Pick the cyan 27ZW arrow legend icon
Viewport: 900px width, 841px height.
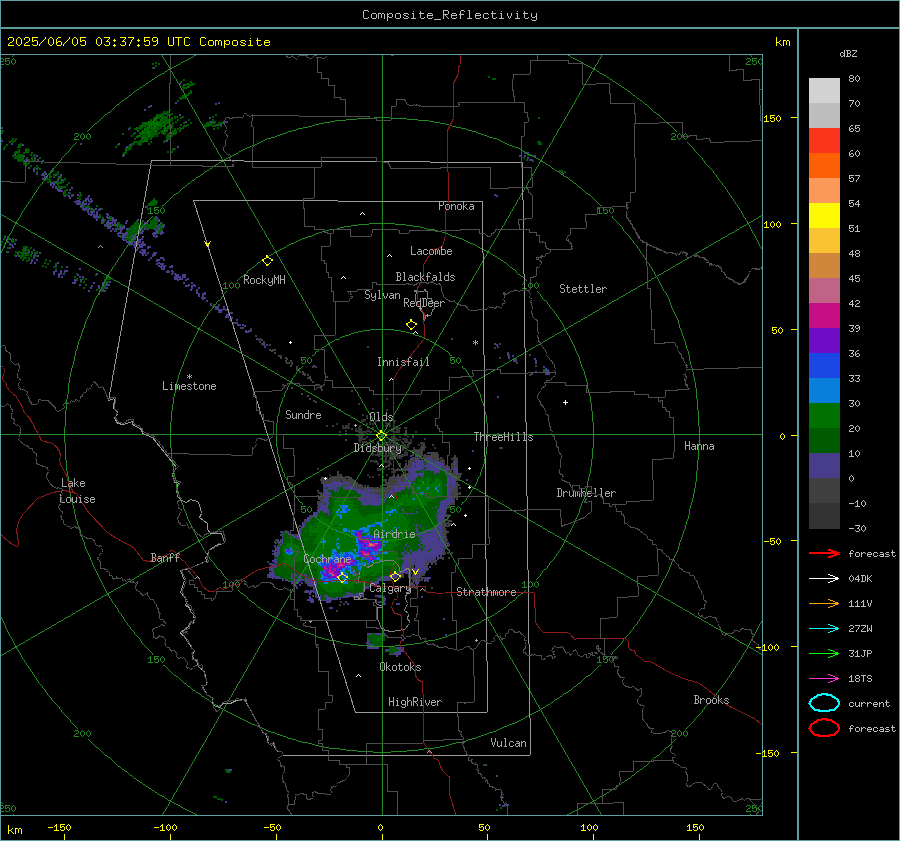tap(824, 629)
